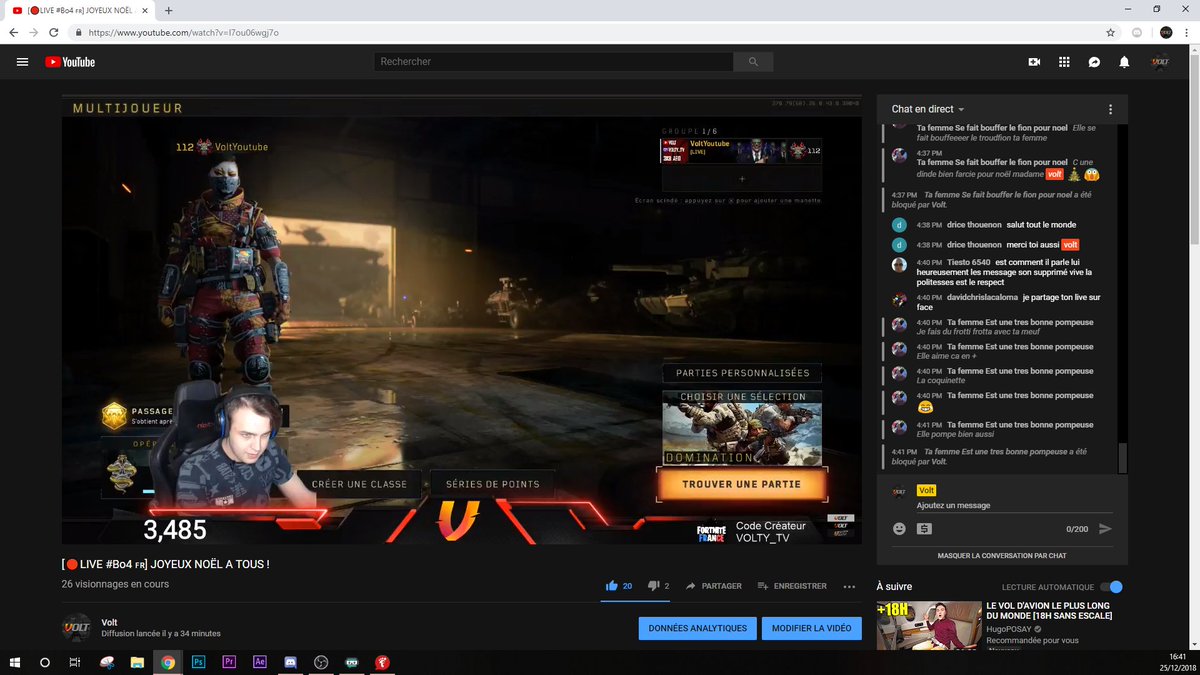Go to the YouTube home logo
Viewport: 1200px width, 675px height.
pyautogui.click(x=70, y=62)
